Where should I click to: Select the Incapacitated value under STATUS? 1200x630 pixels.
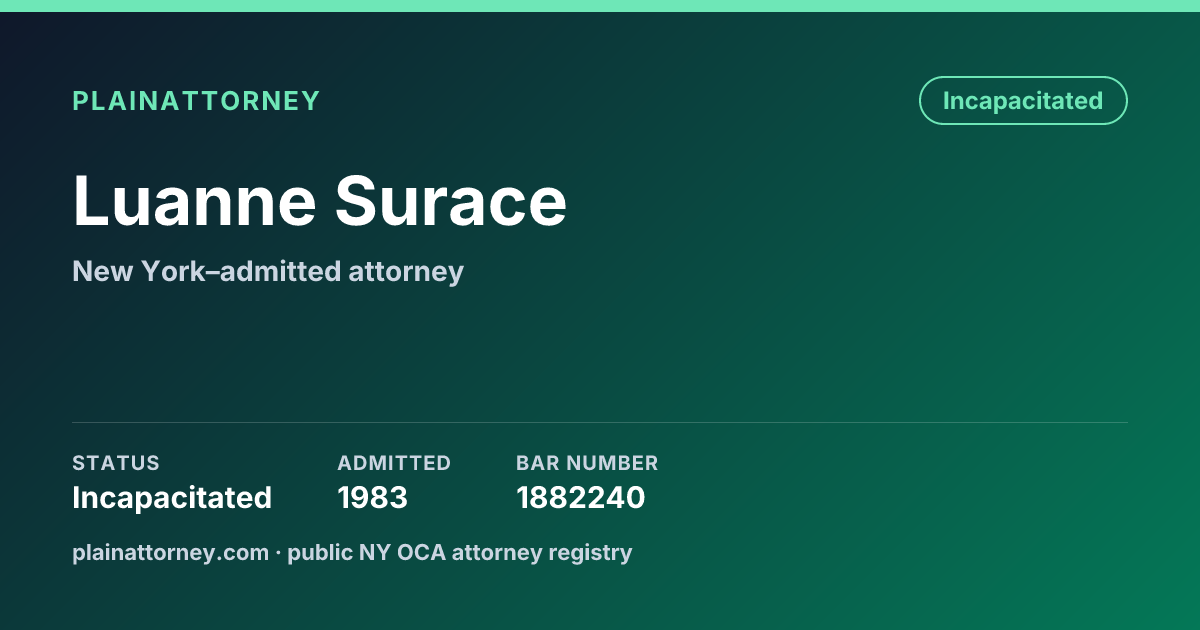coord(172,497)
